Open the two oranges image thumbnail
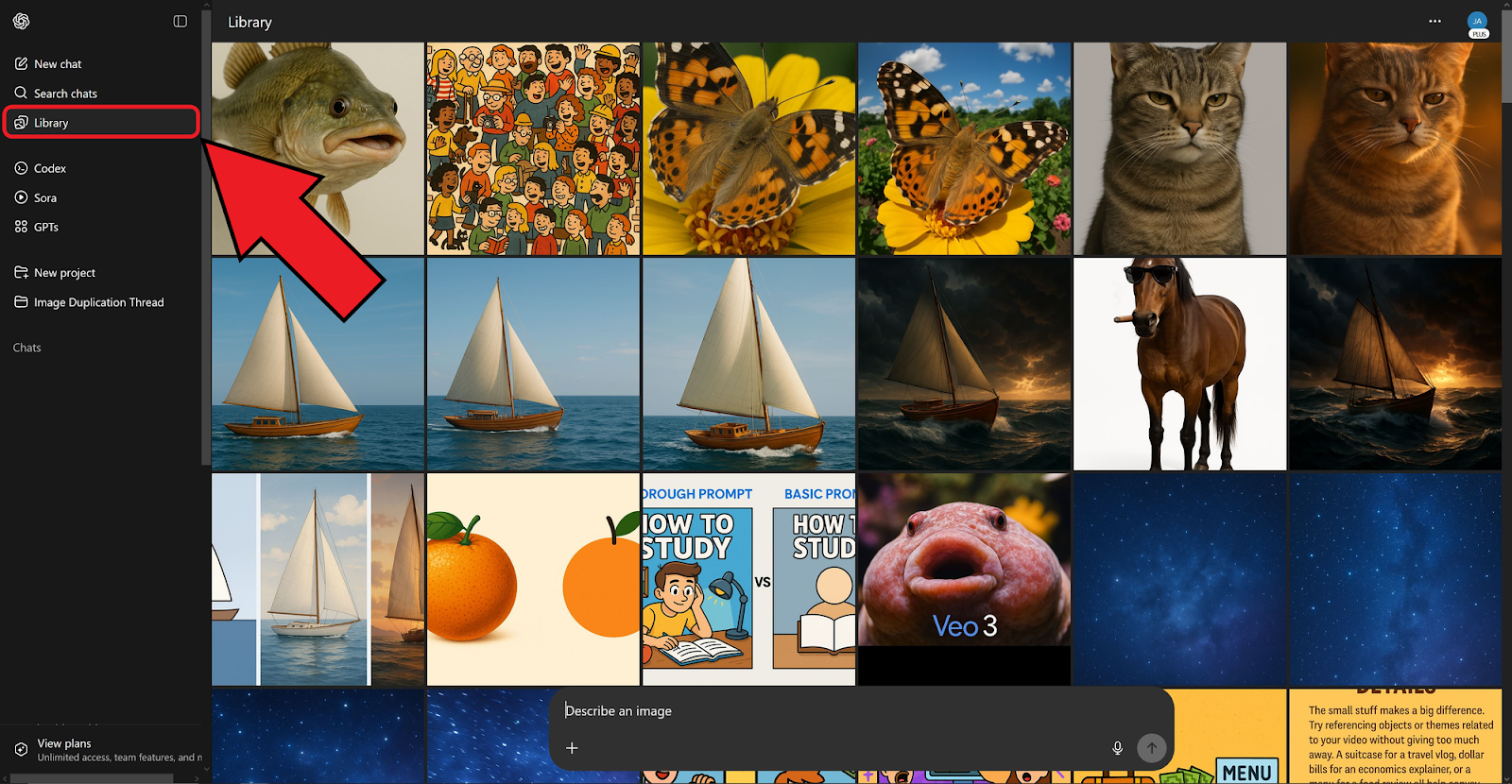 pos(533,579)
